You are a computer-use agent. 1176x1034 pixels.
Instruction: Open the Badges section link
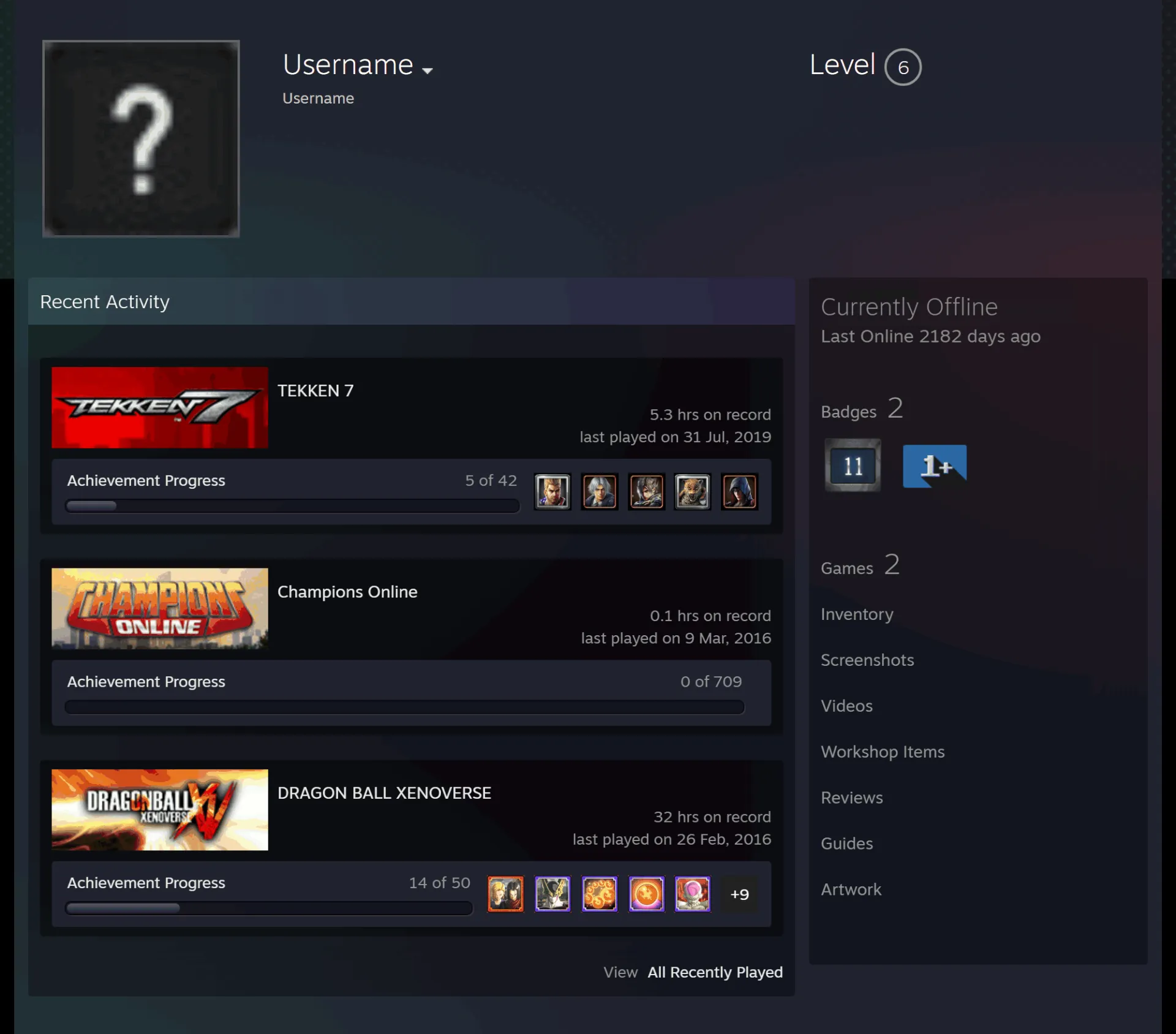862,409
